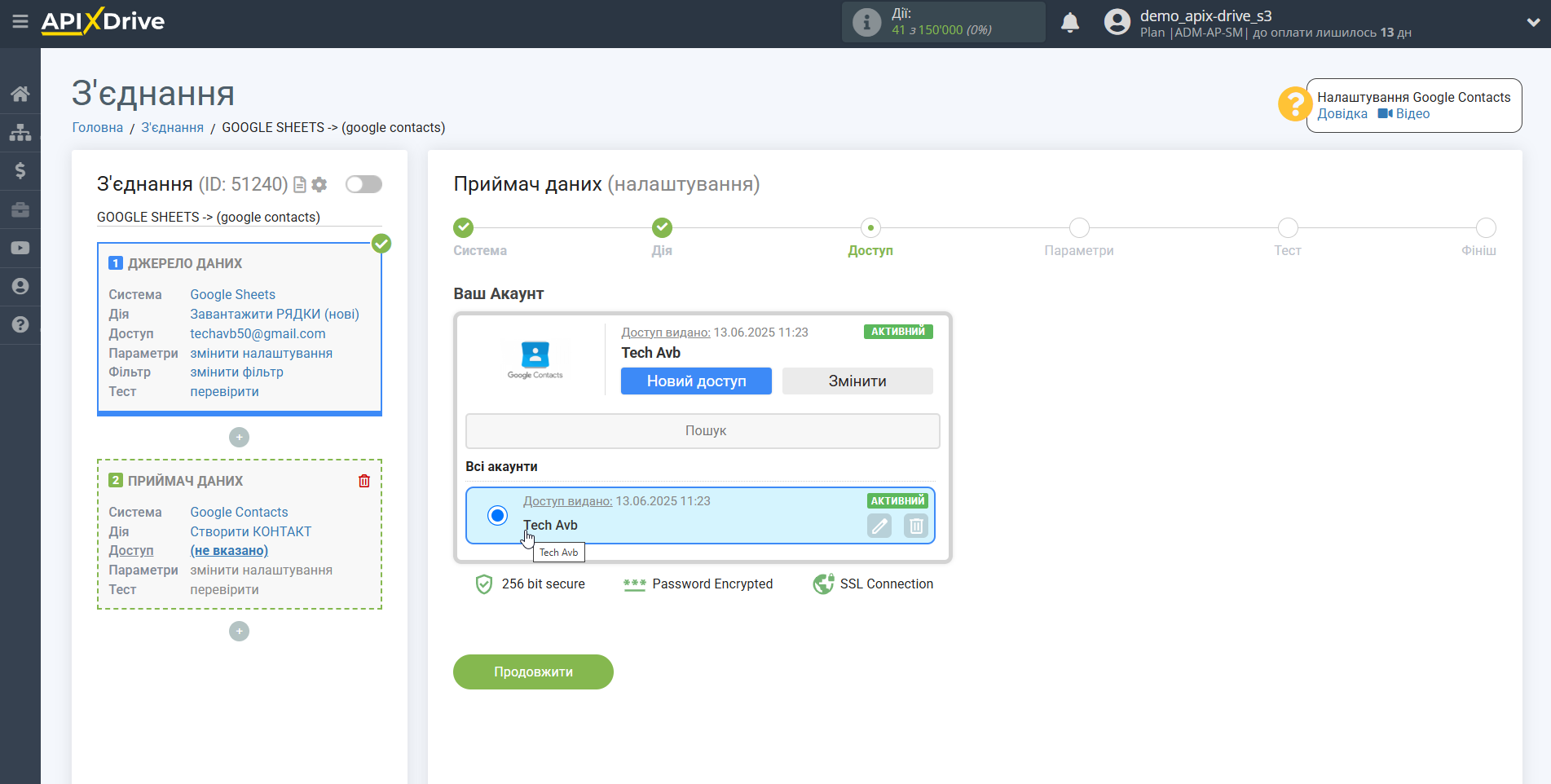This screenshot has height=784, width=1551.
Task: Open connection settings gear icon
Action: point(319,185)
